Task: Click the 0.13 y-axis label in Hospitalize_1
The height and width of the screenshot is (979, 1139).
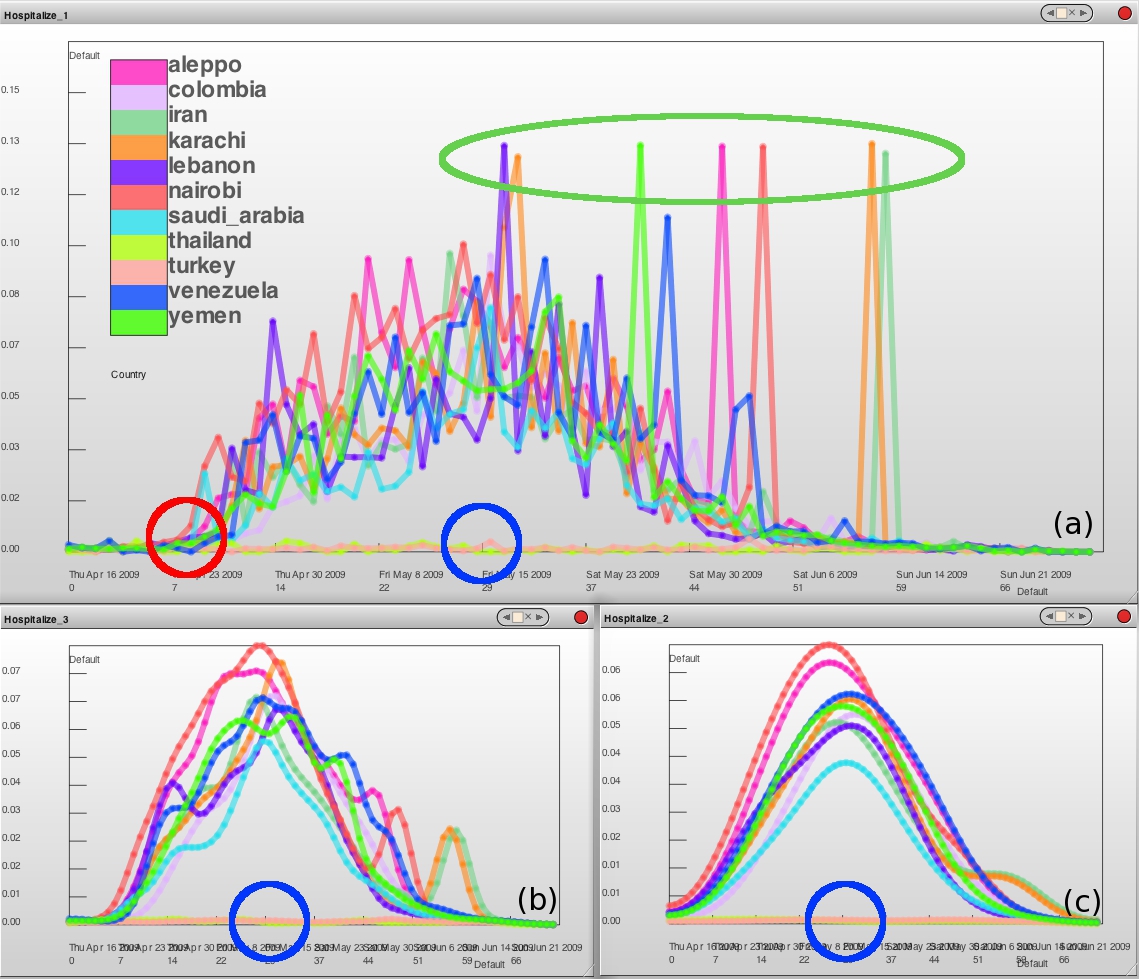Action: pos(10,141)
